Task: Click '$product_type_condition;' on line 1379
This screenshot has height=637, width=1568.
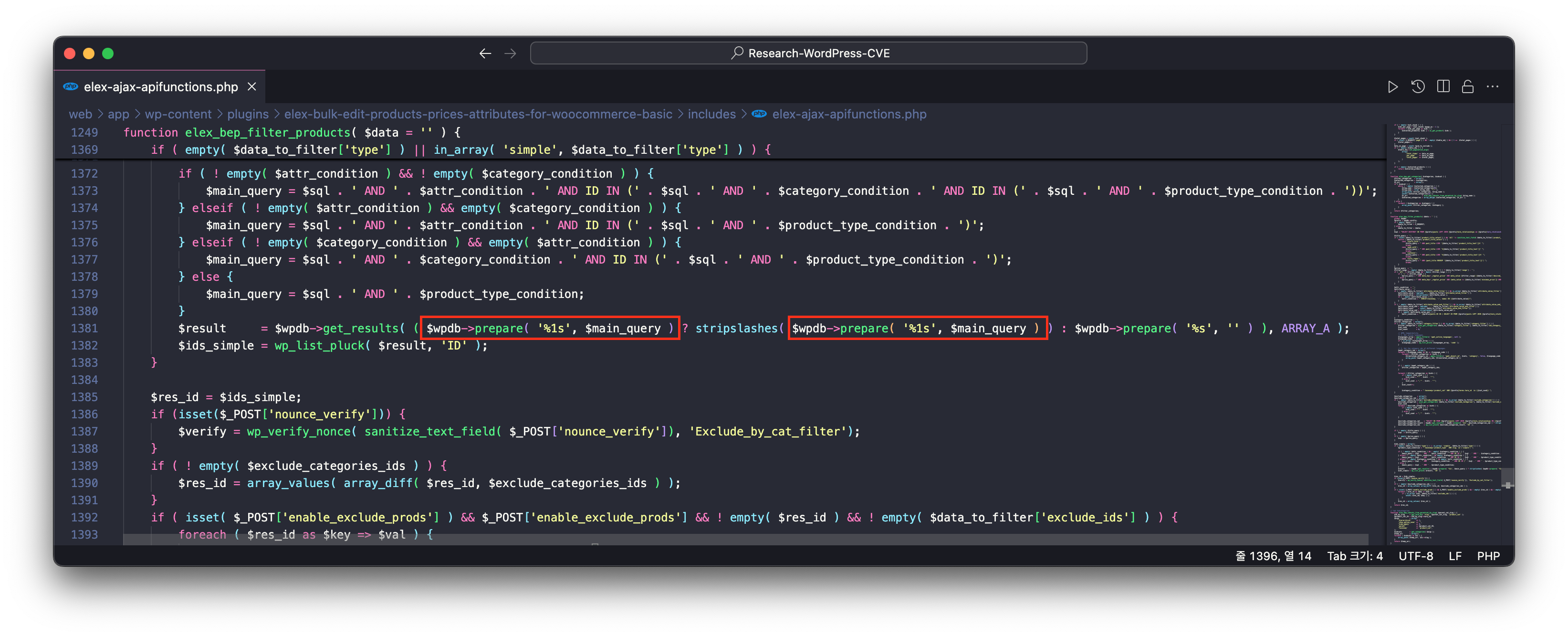Action: [x=502, y=294]
